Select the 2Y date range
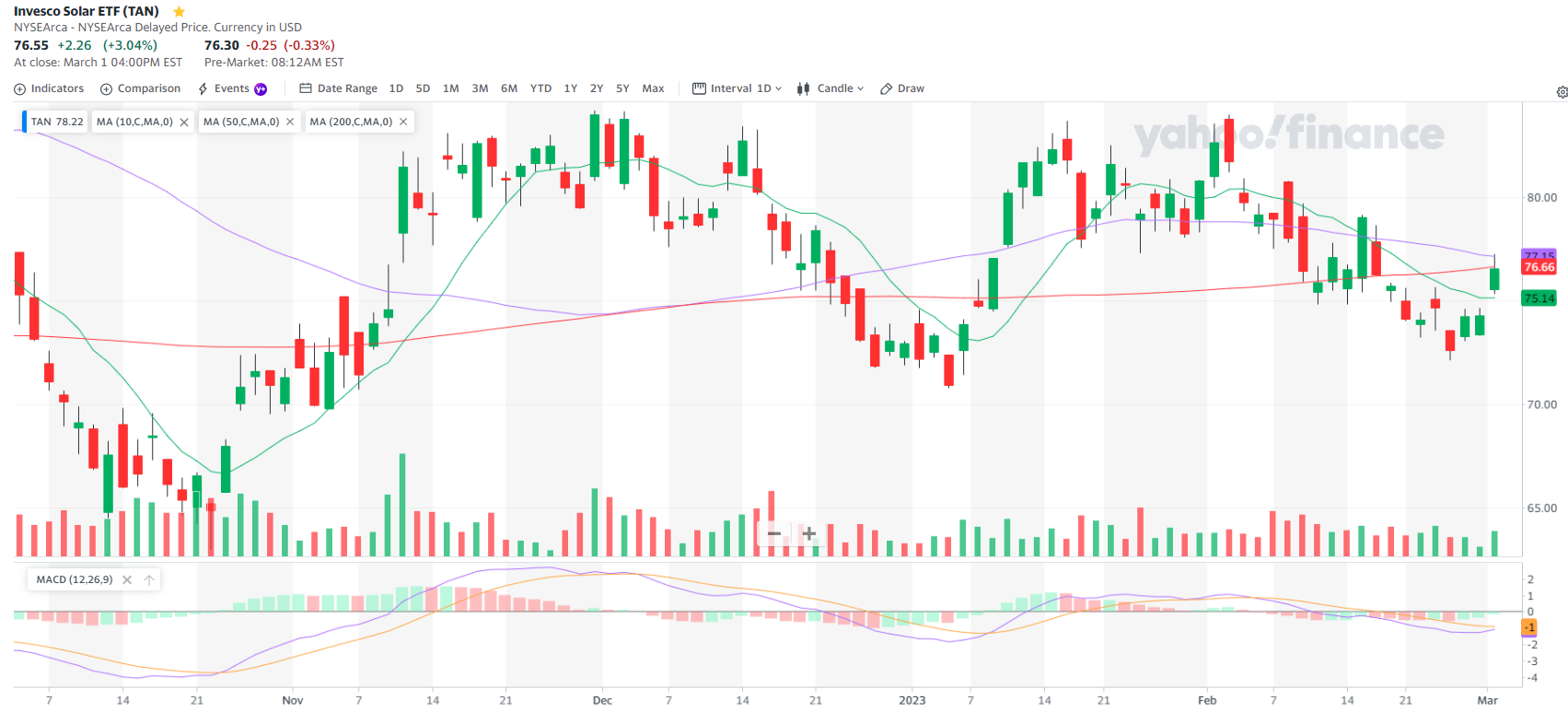This screenshot has width=1568, height=724. (x=597, y=88)
